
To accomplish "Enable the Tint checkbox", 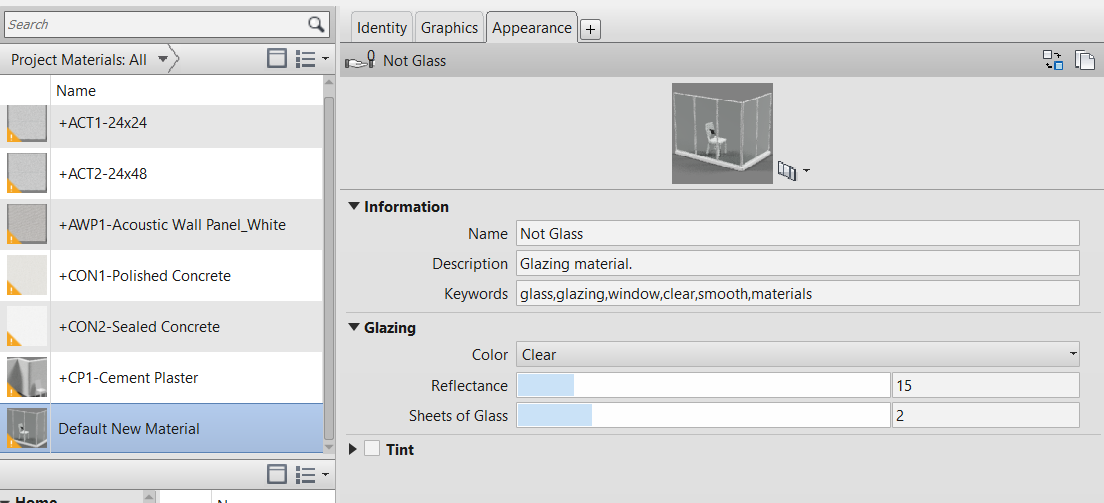I will [372, 449].
